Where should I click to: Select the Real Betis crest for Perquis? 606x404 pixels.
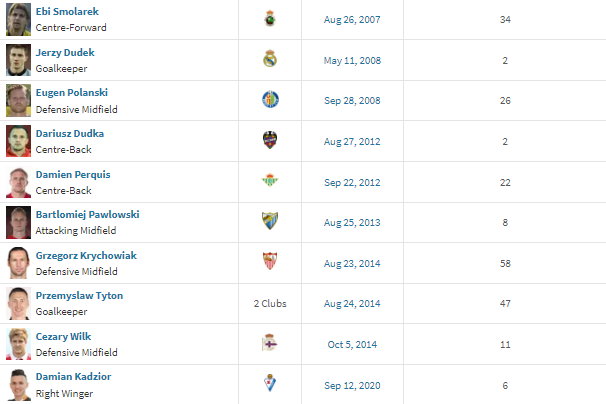[270, 181]
